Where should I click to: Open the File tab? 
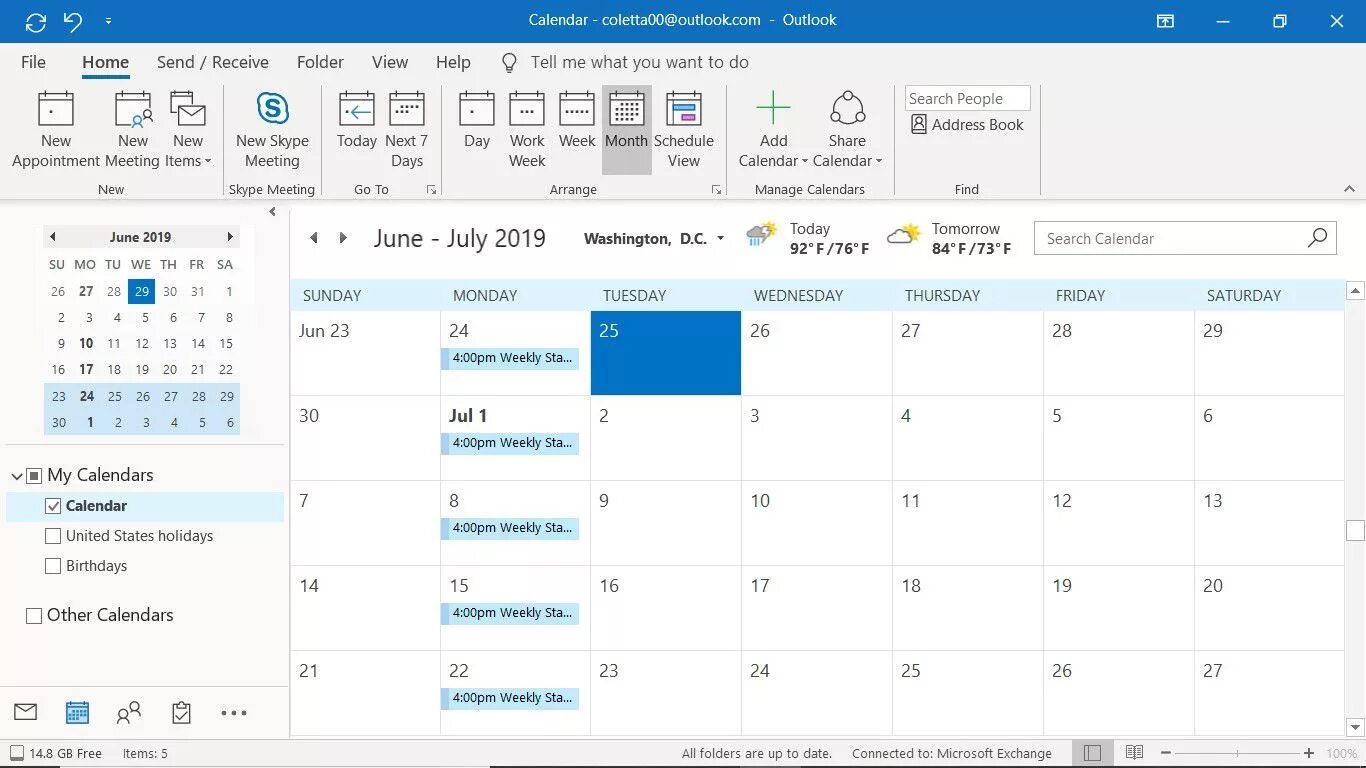coord(33,62)
